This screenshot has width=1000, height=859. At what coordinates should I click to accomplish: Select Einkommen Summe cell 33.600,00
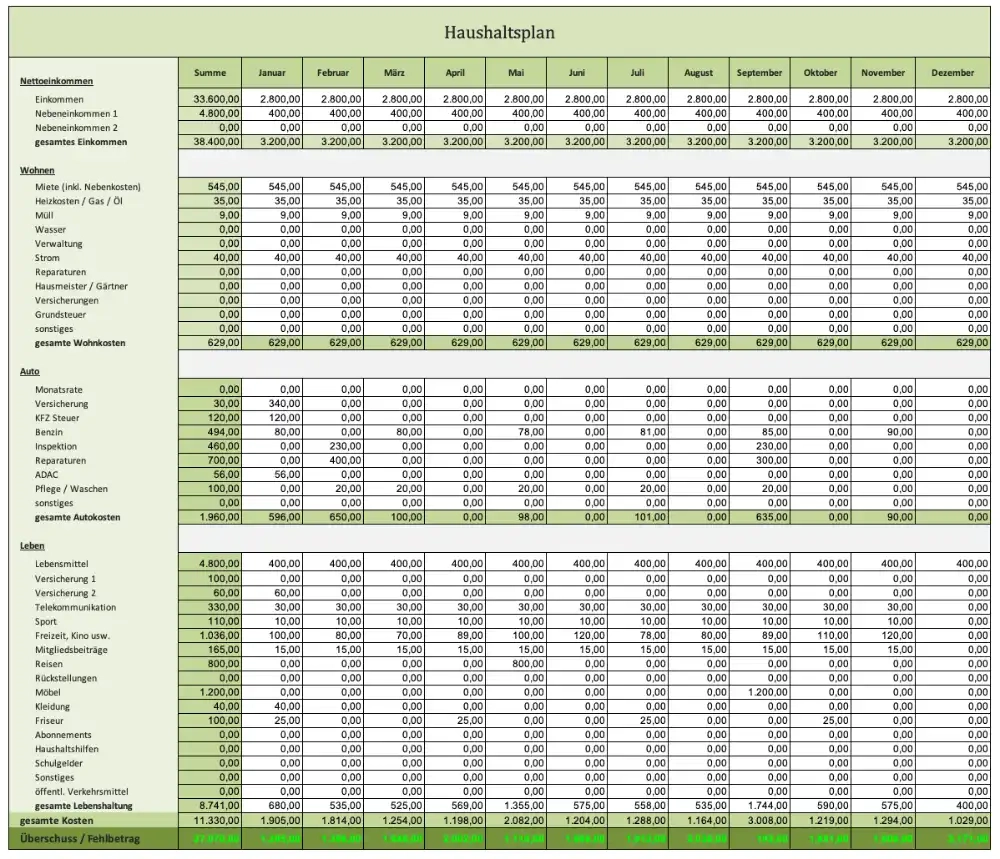pyautogui.click(x=210, y=99)
